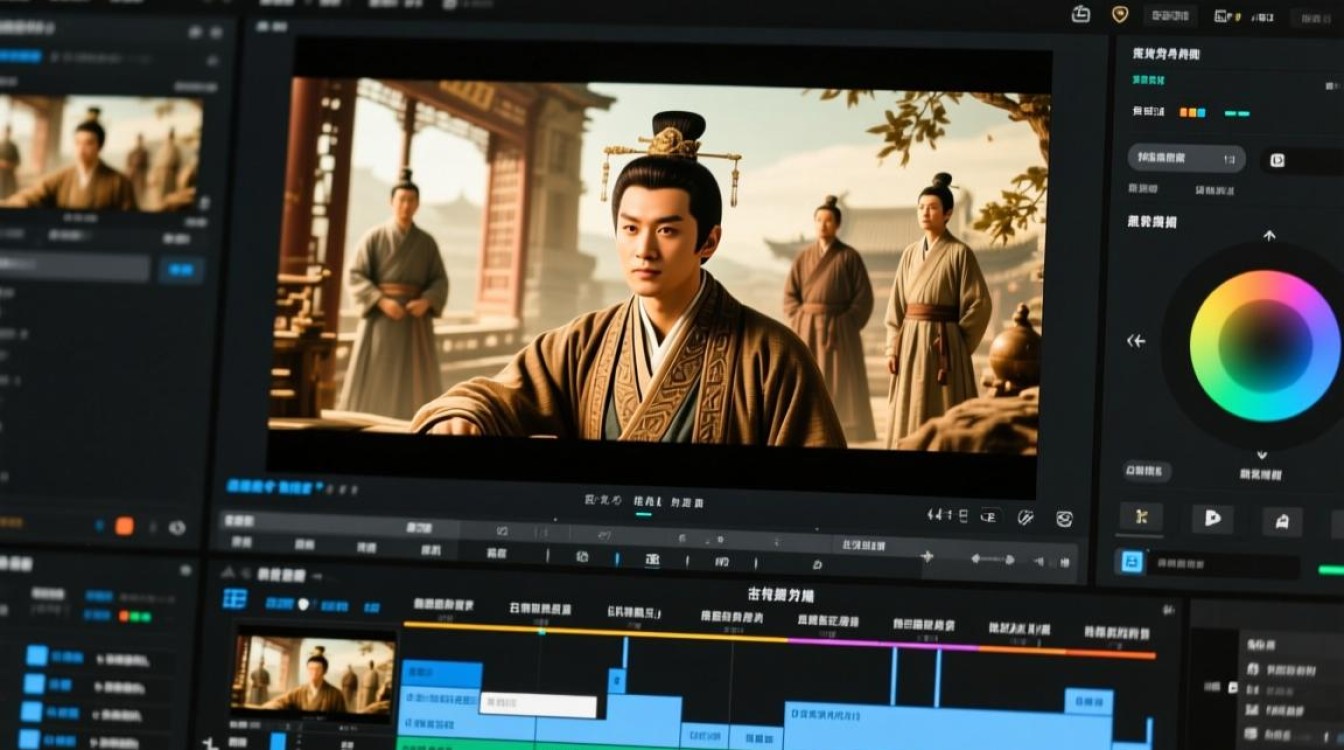This screenshot has height=750, width=1344.
Task: Click the white play icon in the right panel
Action: click(1277, 160)
